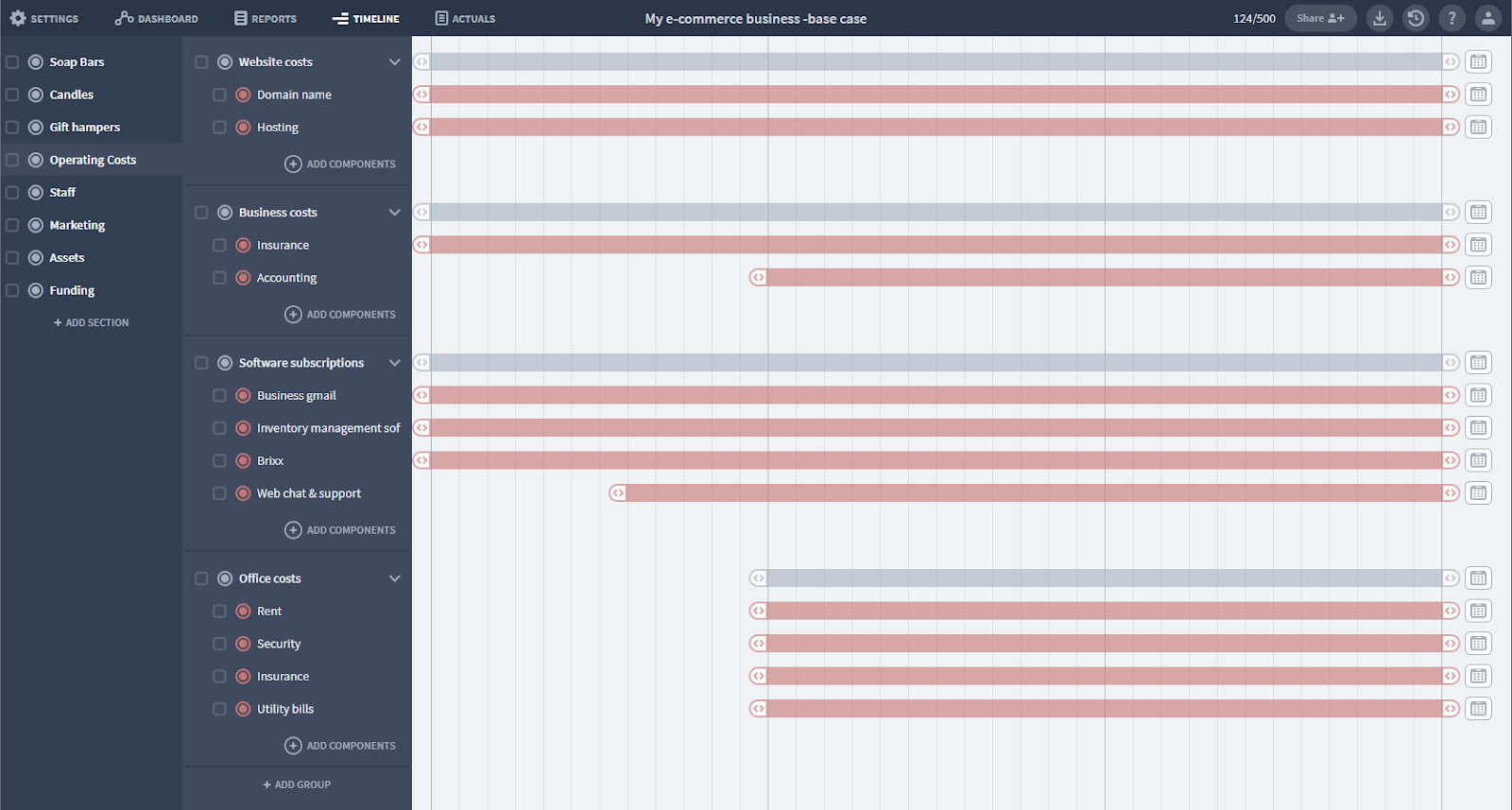The height and width of the screenshot is (810, 1512).
Task: Tick the Accounting checkbox
Action: [x=219, y=277]
